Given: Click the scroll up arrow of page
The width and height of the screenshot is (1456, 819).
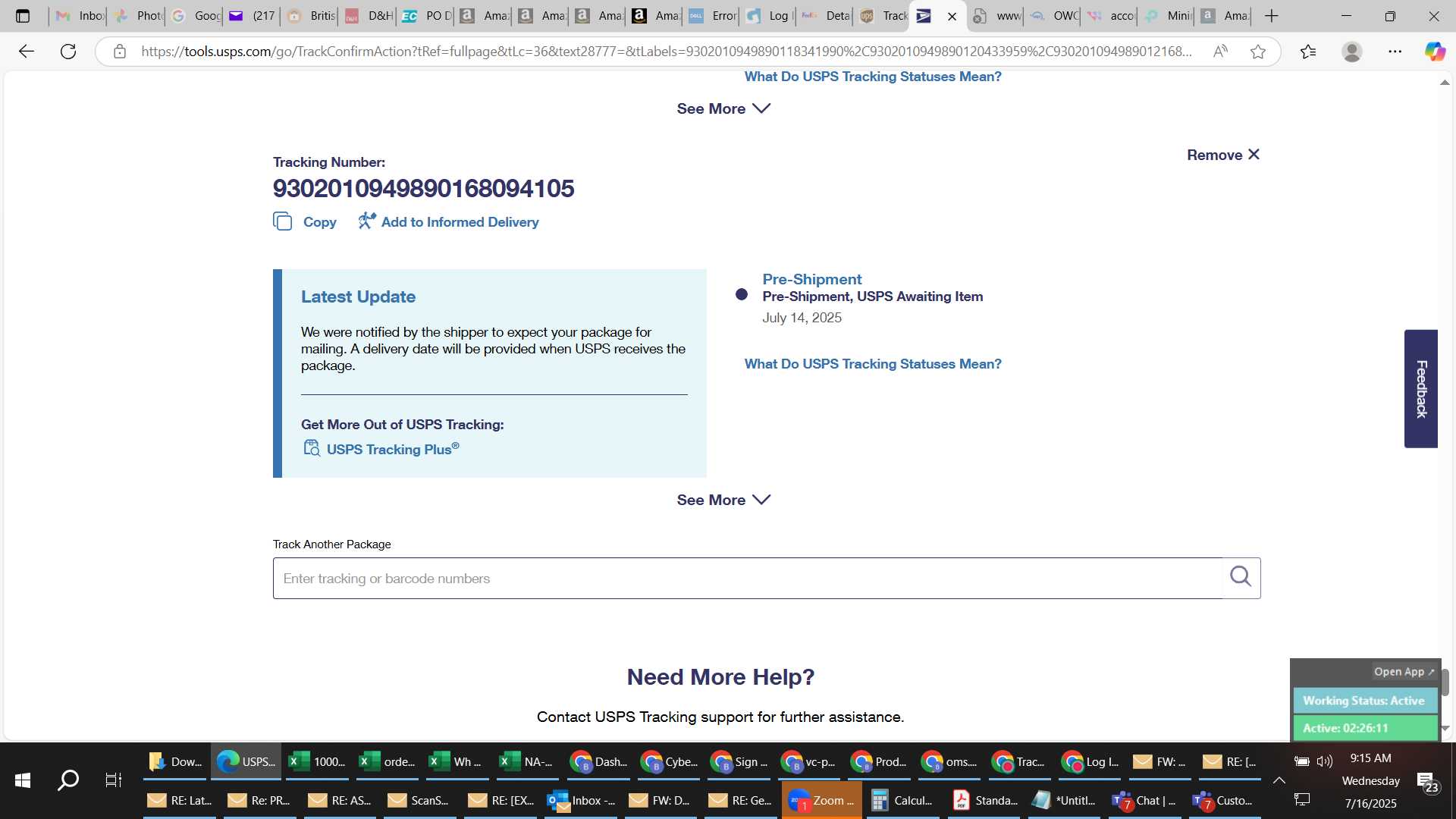Looking at the screenshot, I should coord(1445,82).
